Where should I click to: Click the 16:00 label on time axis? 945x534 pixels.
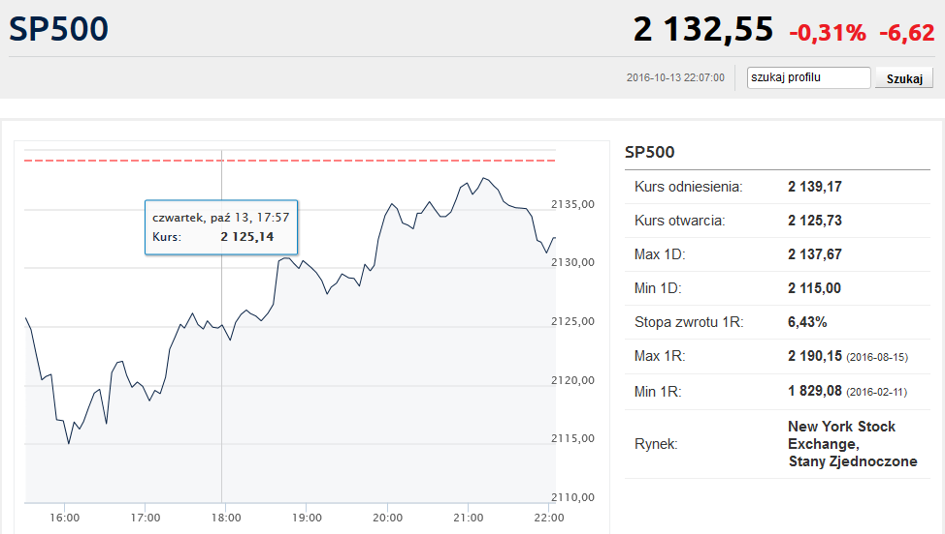point(65,517)
